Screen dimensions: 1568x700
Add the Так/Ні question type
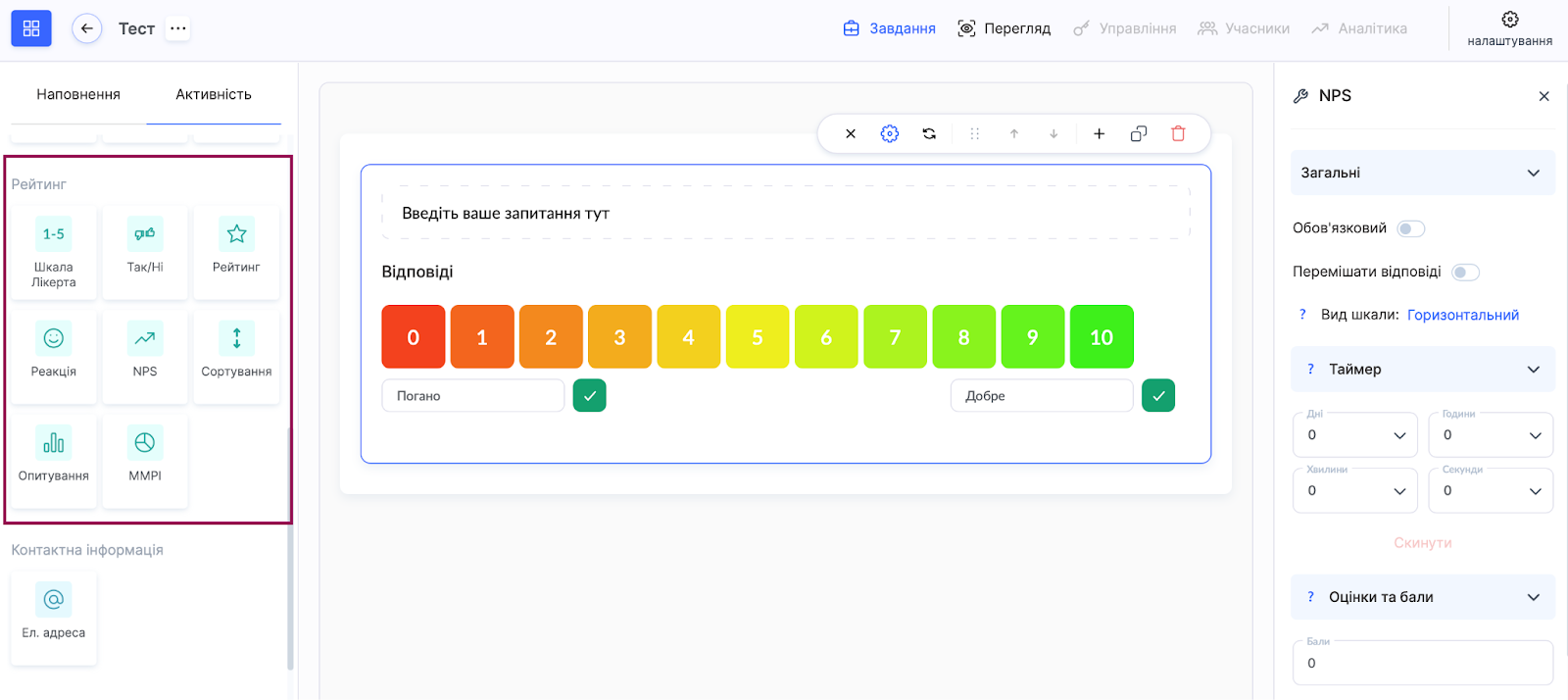(x=145, y=252)
